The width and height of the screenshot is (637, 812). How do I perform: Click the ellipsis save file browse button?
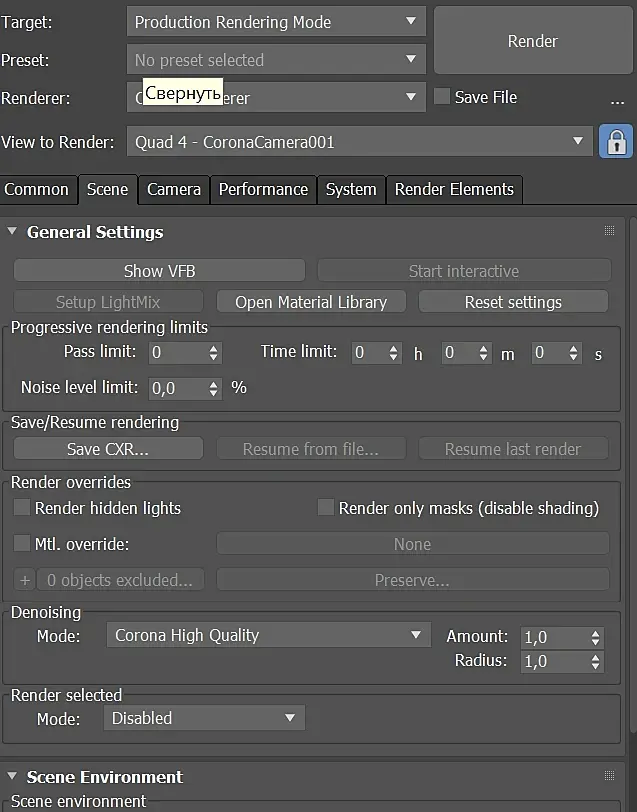(x=617, y=99)
